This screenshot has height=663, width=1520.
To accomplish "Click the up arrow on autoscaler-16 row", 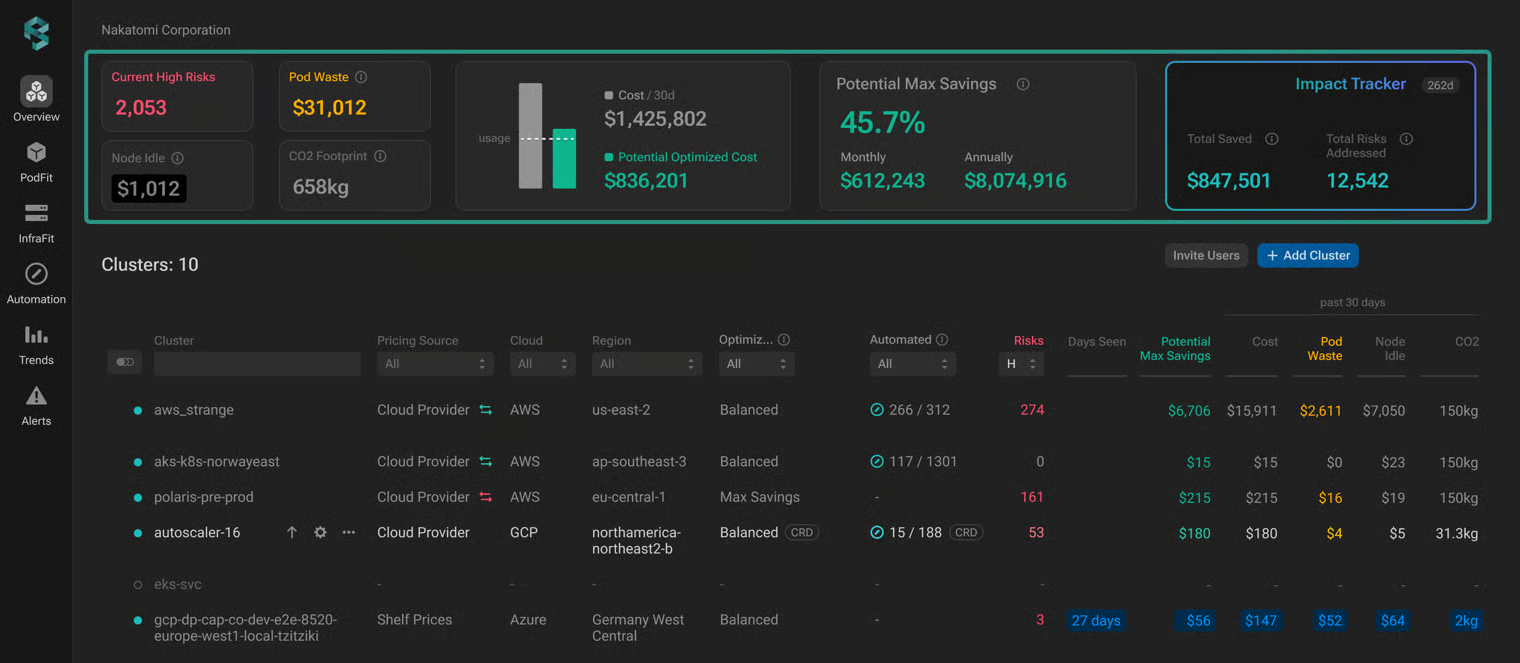I will click(x=292, y=533).
